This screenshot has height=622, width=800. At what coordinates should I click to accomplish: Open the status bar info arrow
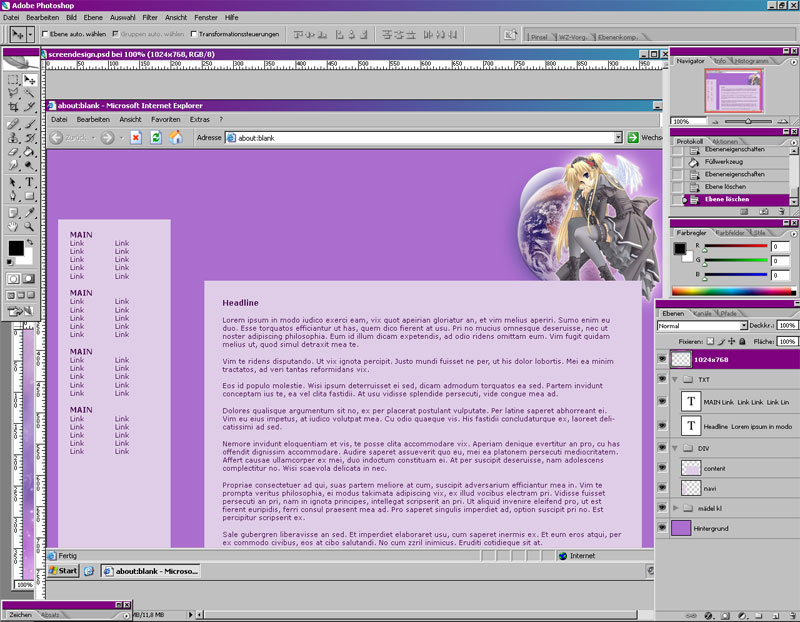pos(191,615)
